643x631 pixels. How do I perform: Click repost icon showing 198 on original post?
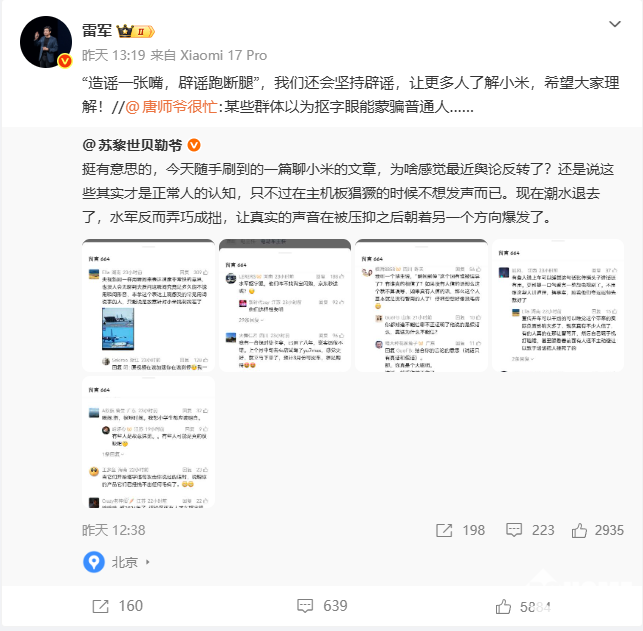444,530
